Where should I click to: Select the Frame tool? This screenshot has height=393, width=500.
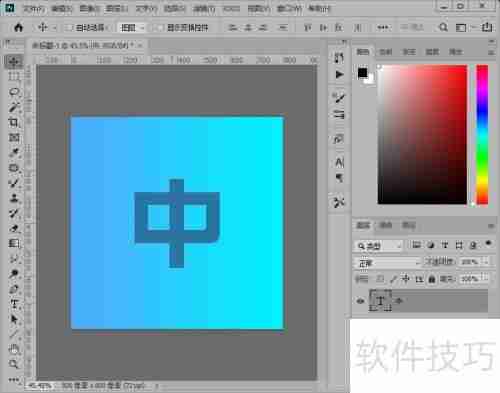[x=14, y=137]
